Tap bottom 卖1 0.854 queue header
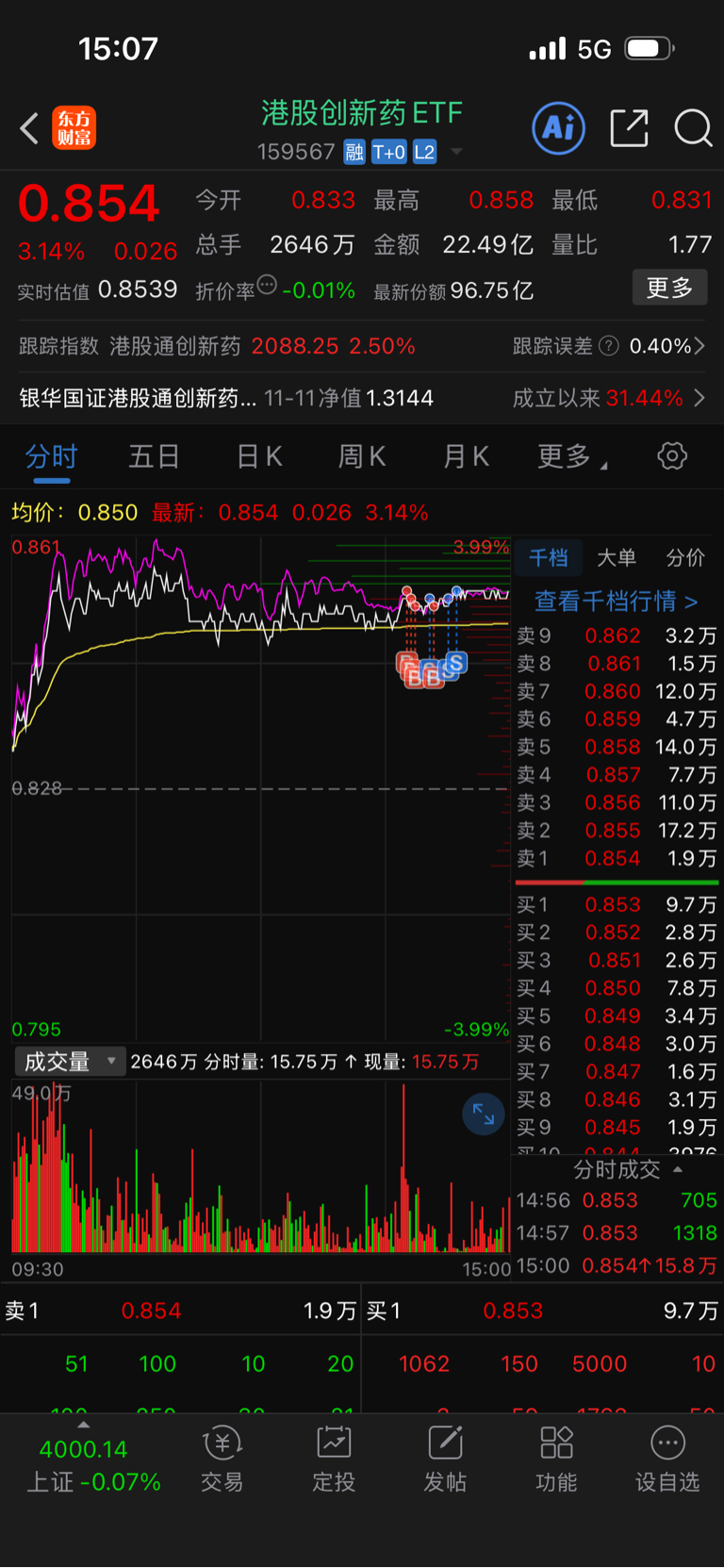Viewport: 724px width, 1568px height. tap(180, 1311)
